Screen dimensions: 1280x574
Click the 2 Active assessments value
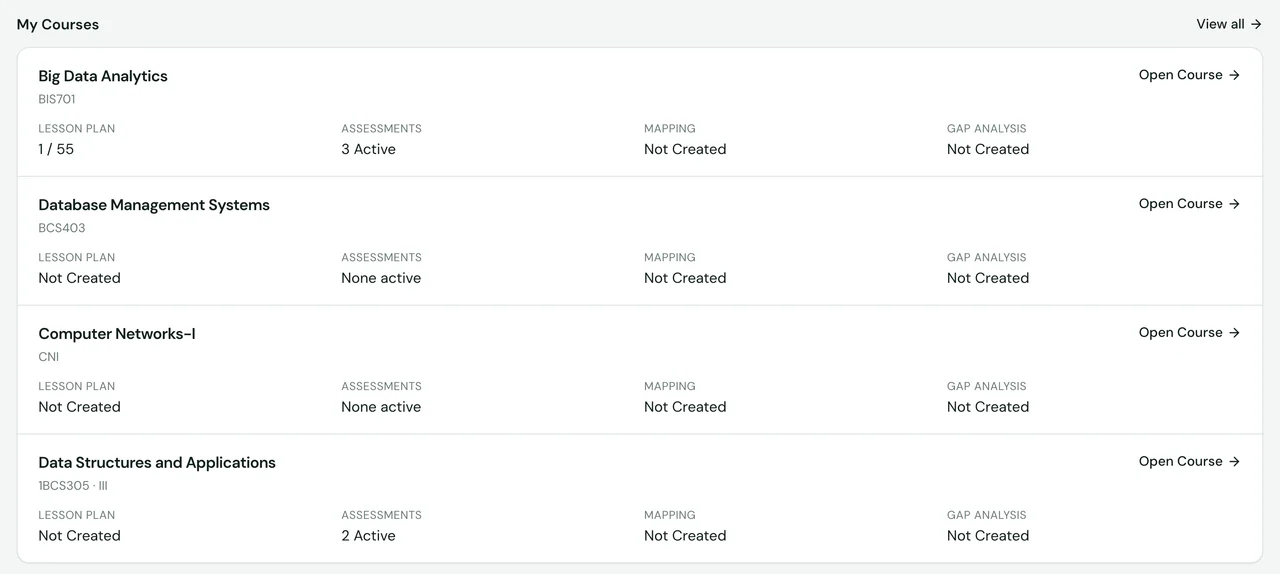coord(368,536)
